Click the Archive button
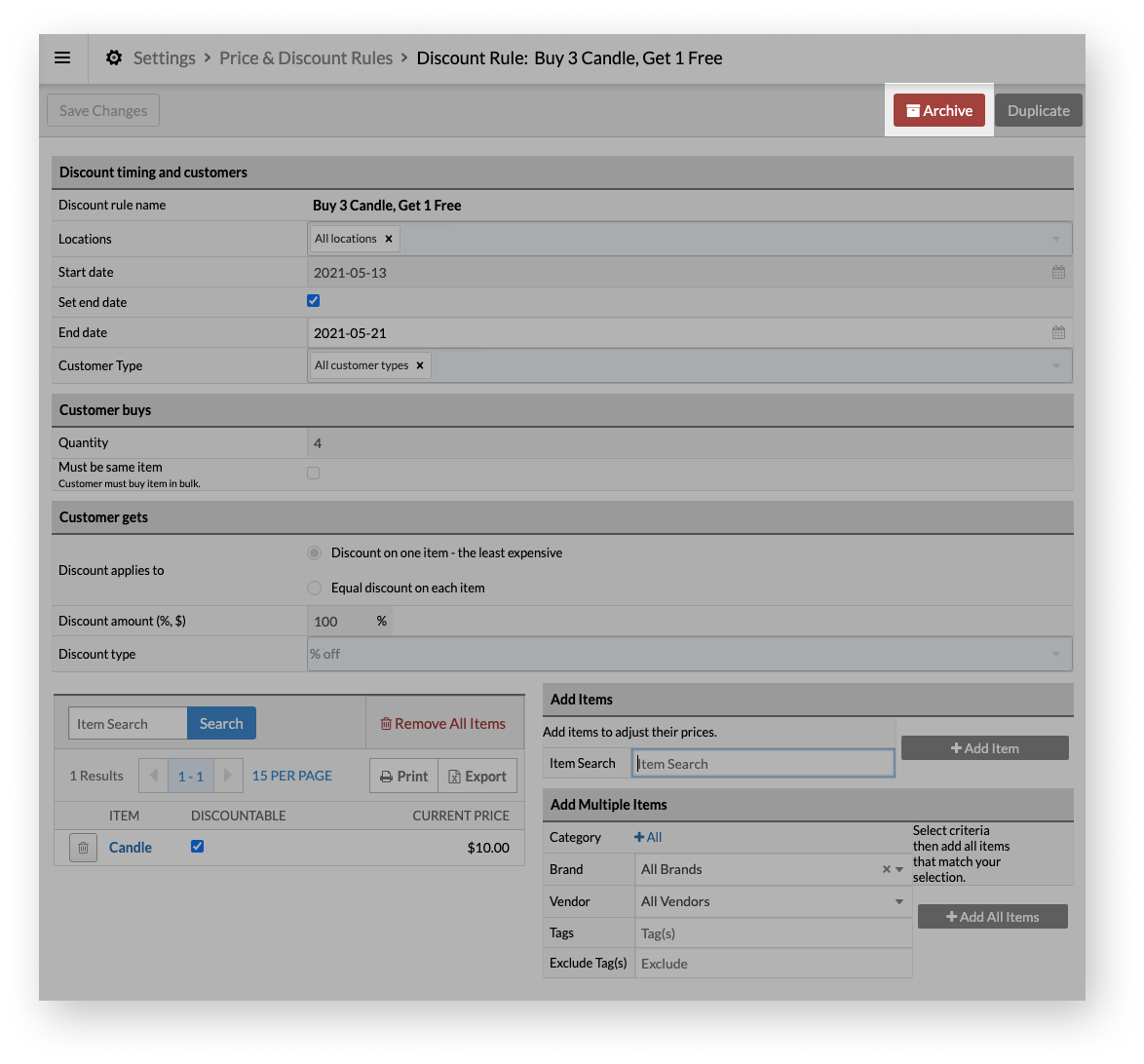Screen dimensions: 1144x1064 tap(939, 110)
